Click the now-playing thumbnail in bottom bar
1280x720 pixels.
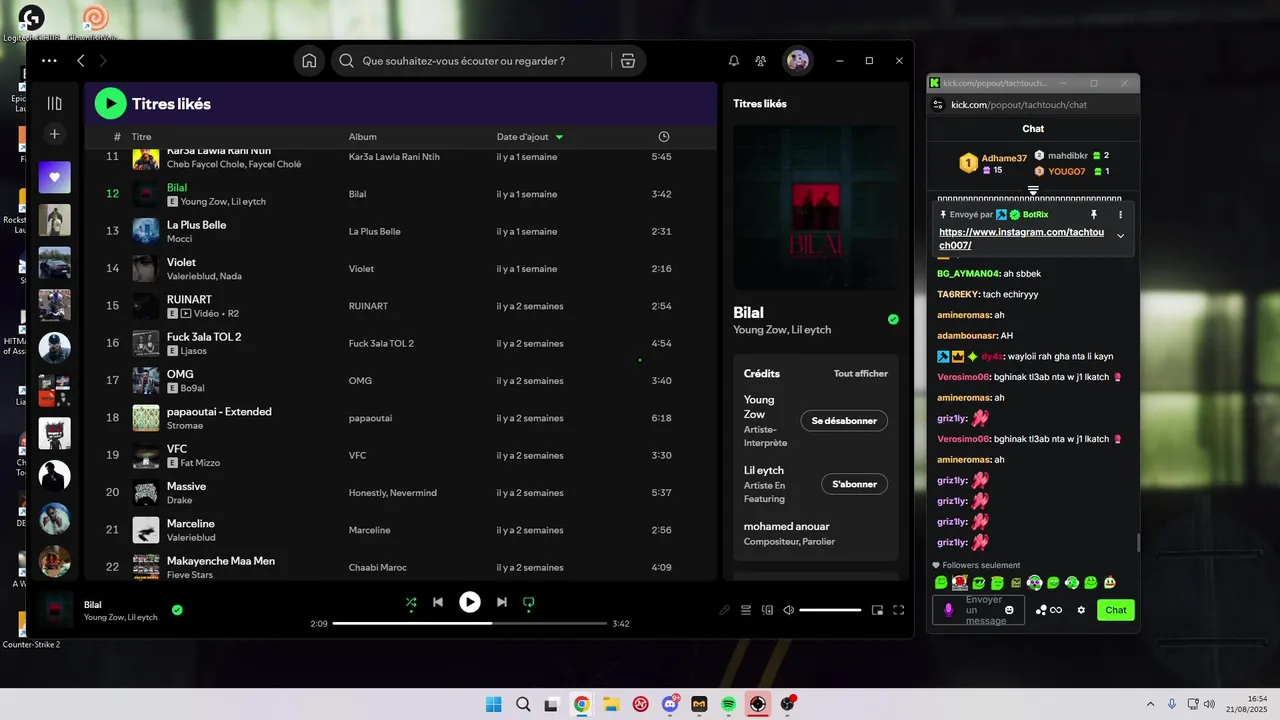pos(55,610)
